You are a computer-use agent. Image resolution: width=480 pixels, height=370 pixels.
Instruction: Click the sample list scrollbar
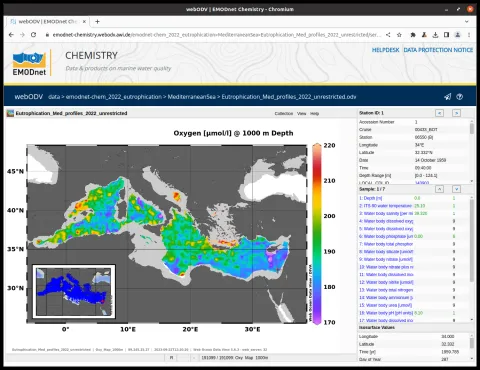(472, 240)
